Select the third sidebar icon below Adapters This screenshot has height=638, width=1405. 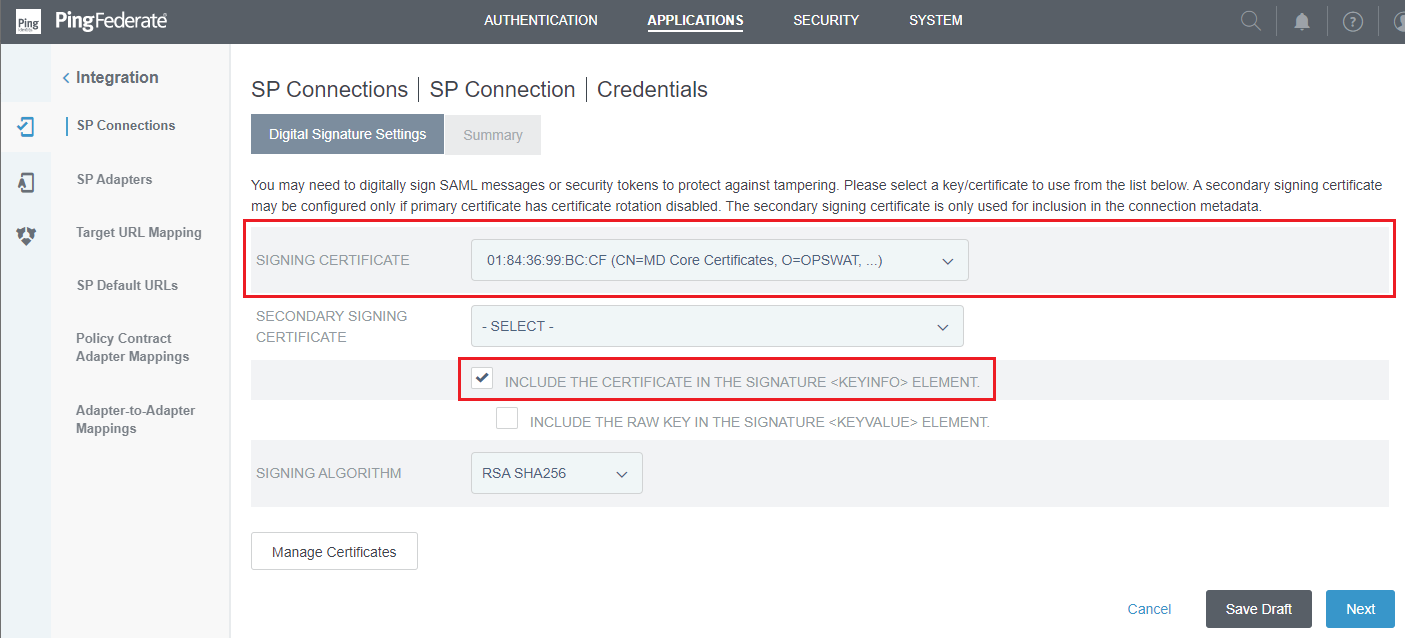(26, 236)
